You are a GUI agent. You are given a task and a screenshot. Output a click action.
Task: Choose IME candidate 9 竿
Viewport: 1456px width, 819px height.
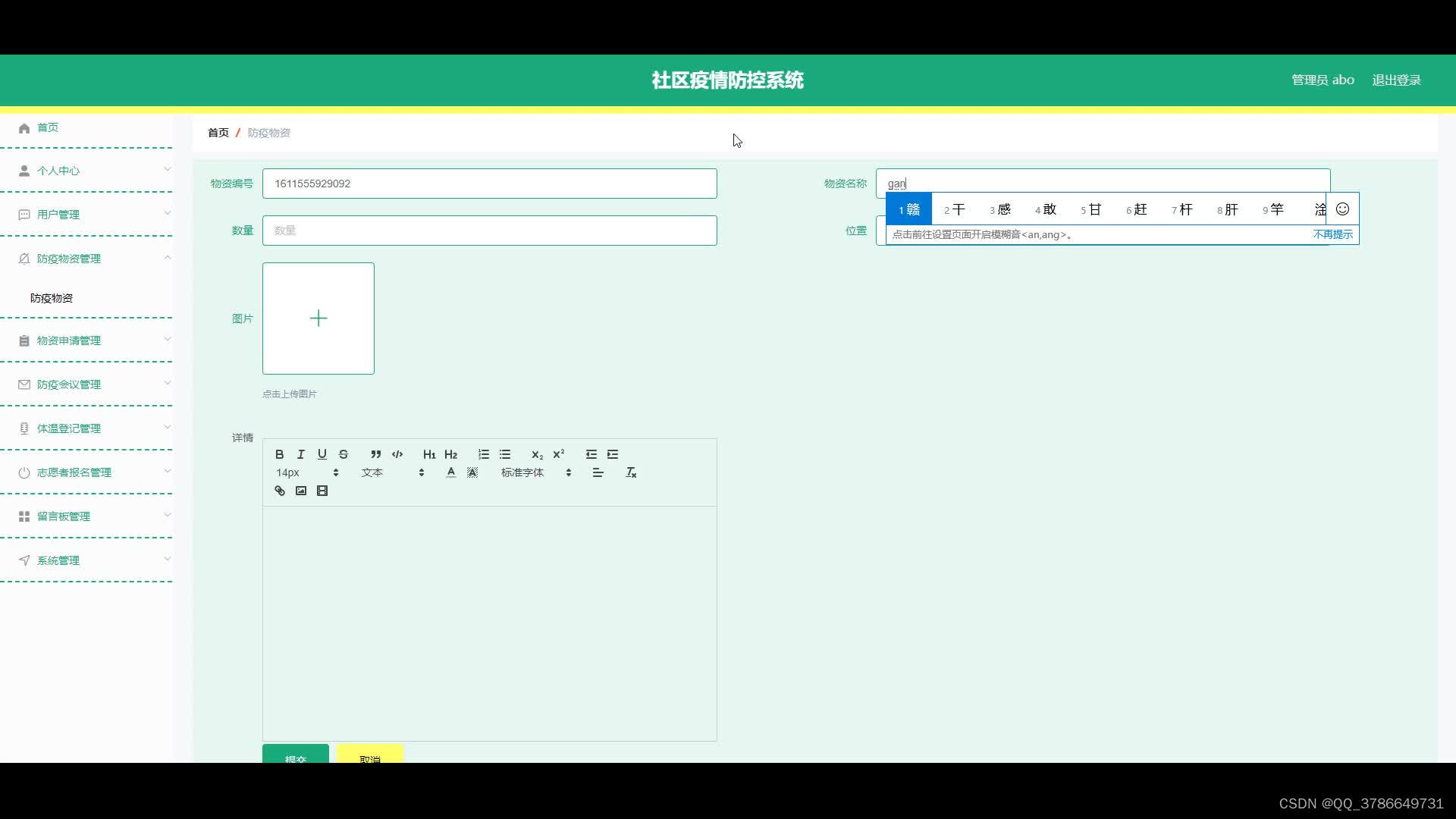(1273, 209)
